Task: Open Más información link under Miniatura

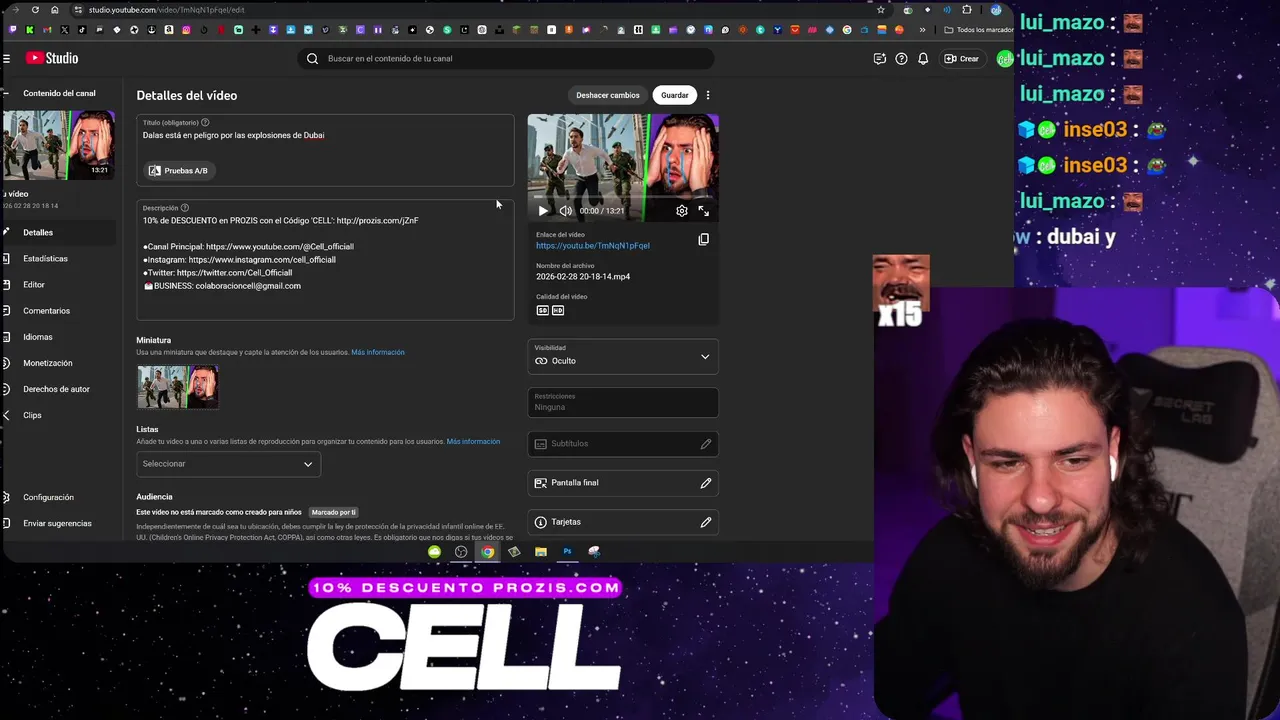Action: tap(378, 352)
